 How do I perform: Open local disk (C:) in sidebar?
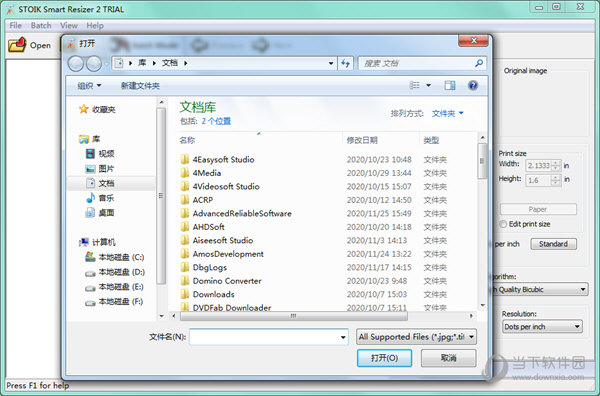115,257
